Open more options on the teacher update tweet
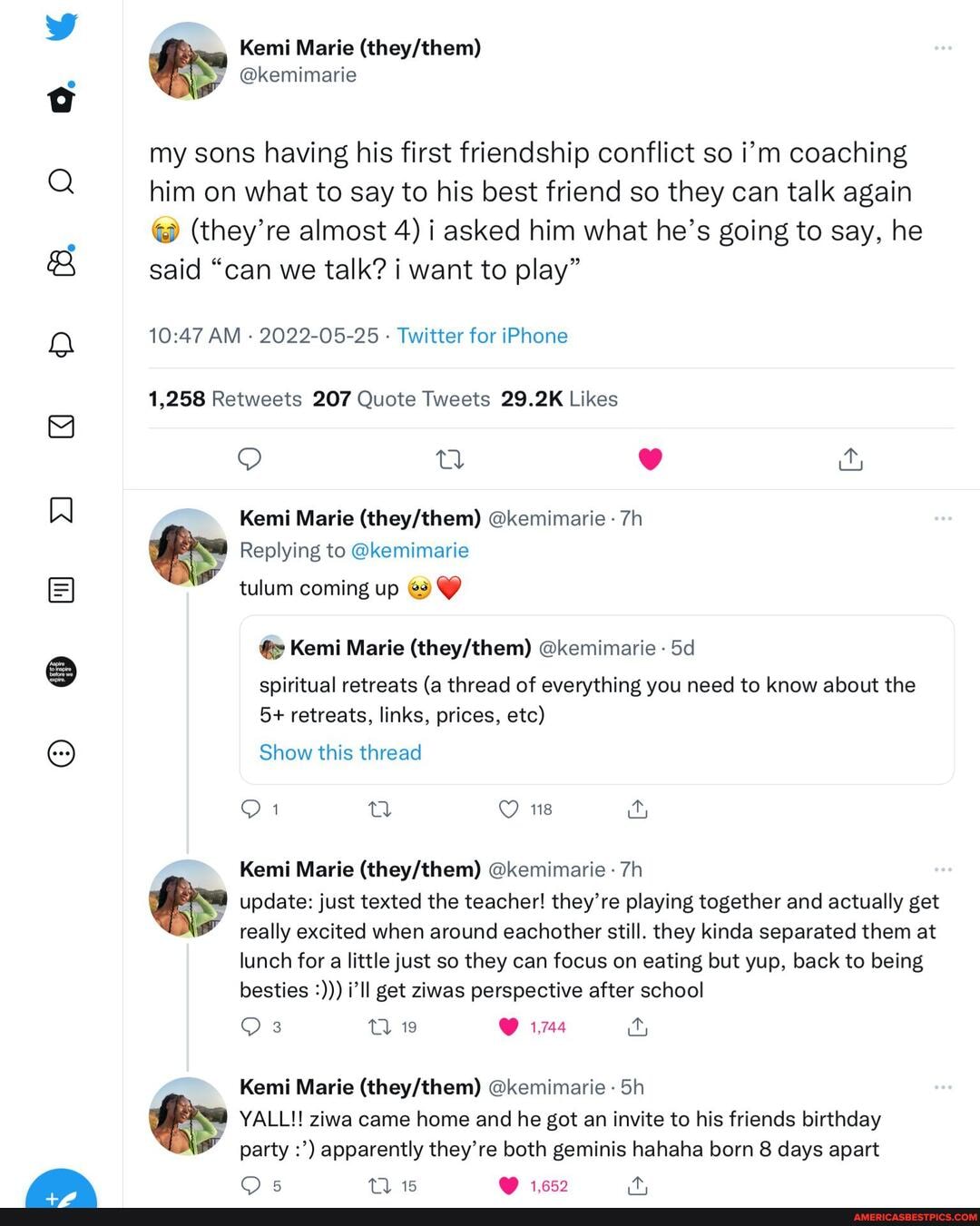 (942, 868)
